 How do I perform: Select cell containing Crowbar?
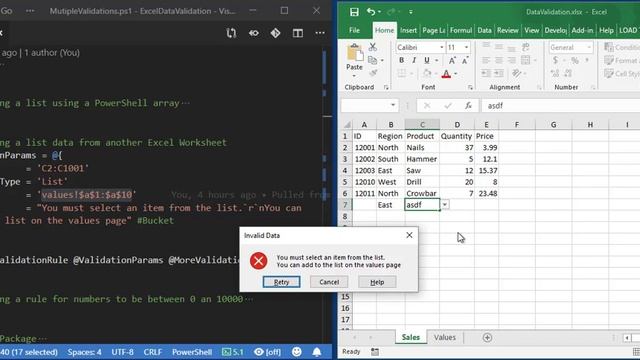click(x=422, y=193)
